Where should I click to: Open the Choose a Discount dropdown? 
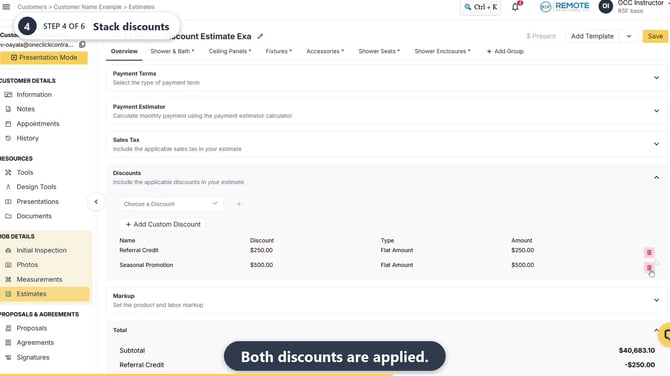click(170, 204)
